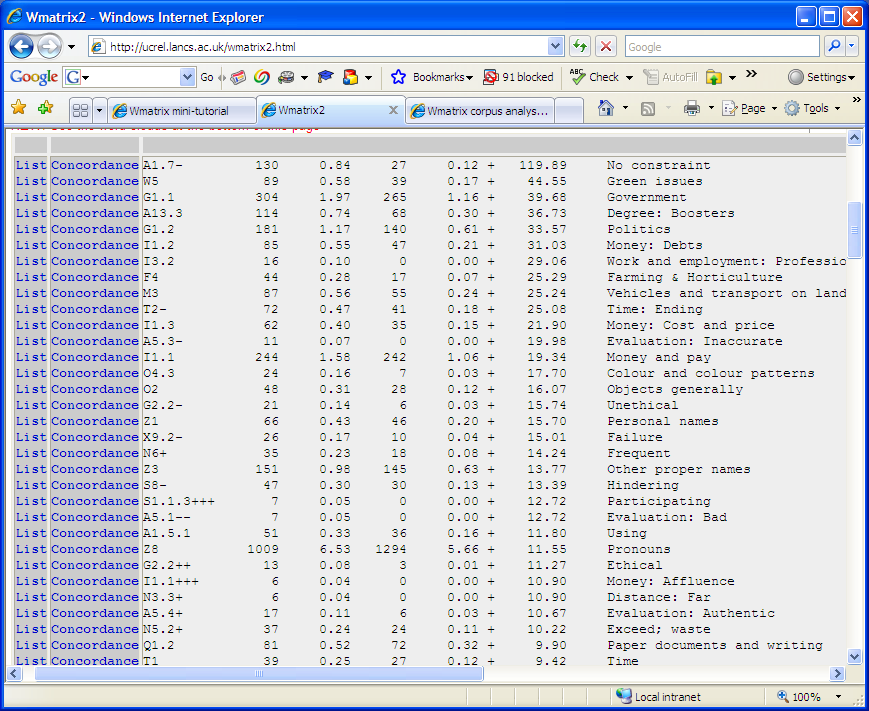Expand the address bar URL dropdown
The width and height of the screenshot is (869, 711).
(556, 47)
